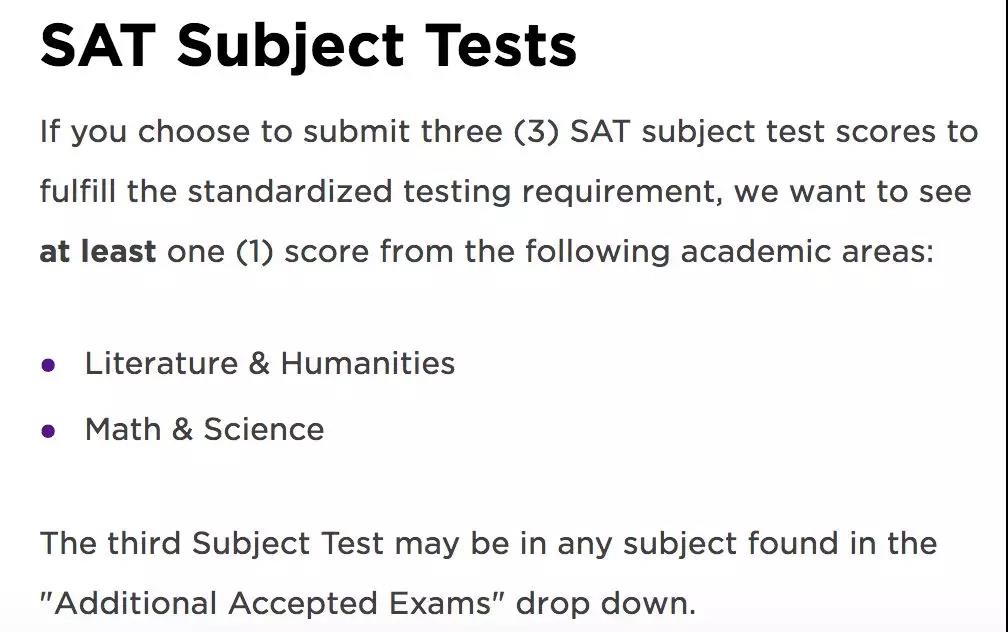Select the "Literature & Humanities" list item
This screenshot has width=1008, height=632.
point(269,363)
